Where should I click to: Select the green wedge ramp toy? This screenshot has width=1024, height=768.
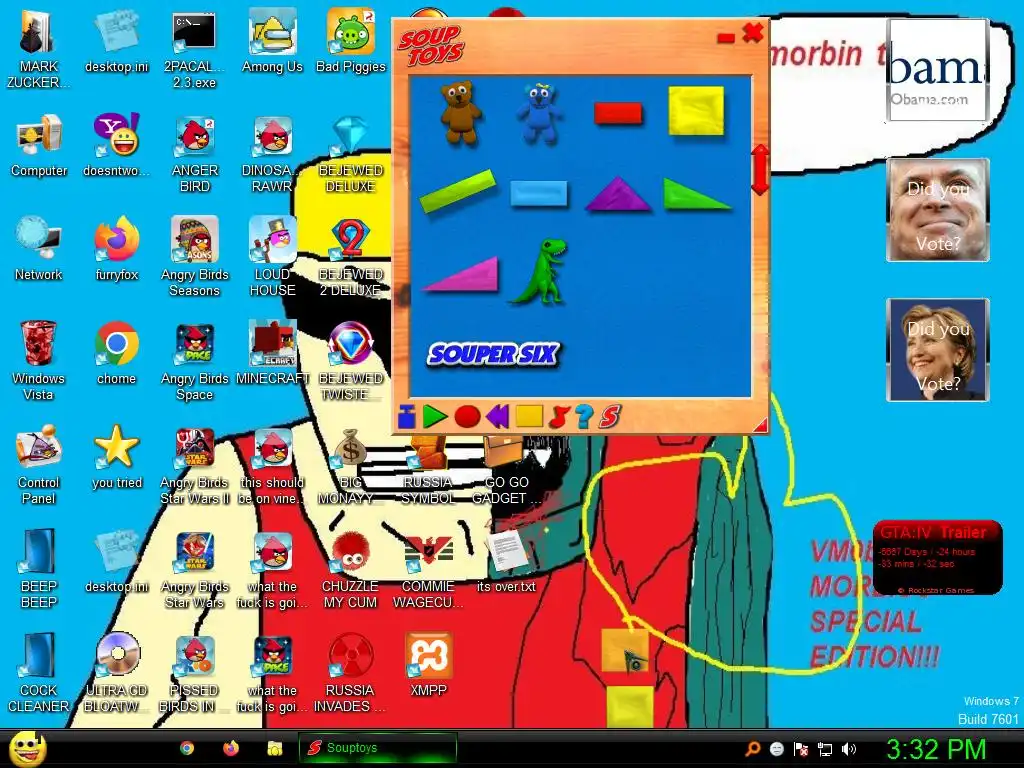pyautogui.click(x=696, y=195)
